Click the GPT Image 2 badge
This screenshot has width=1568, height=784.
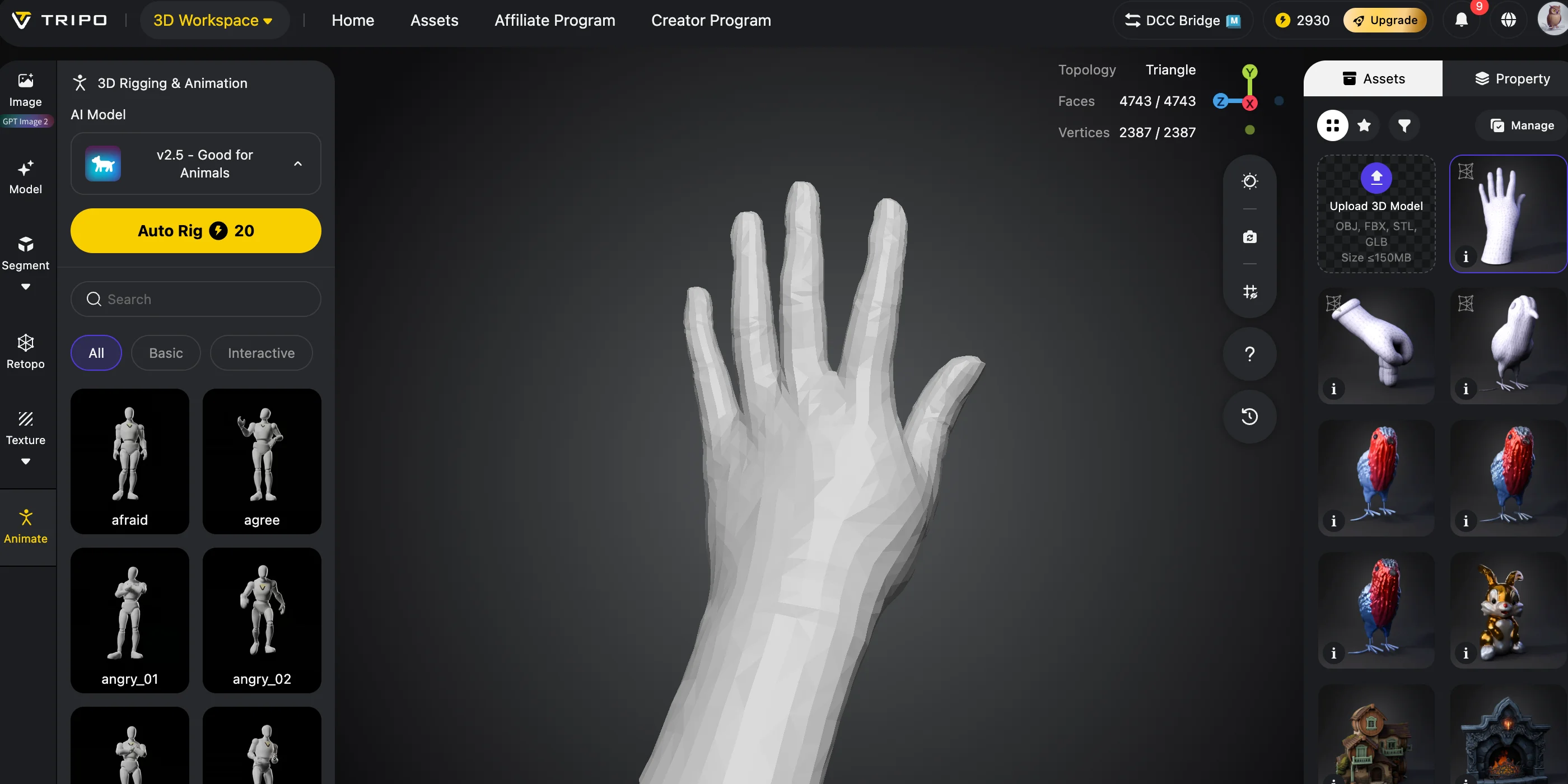point(25,121)
